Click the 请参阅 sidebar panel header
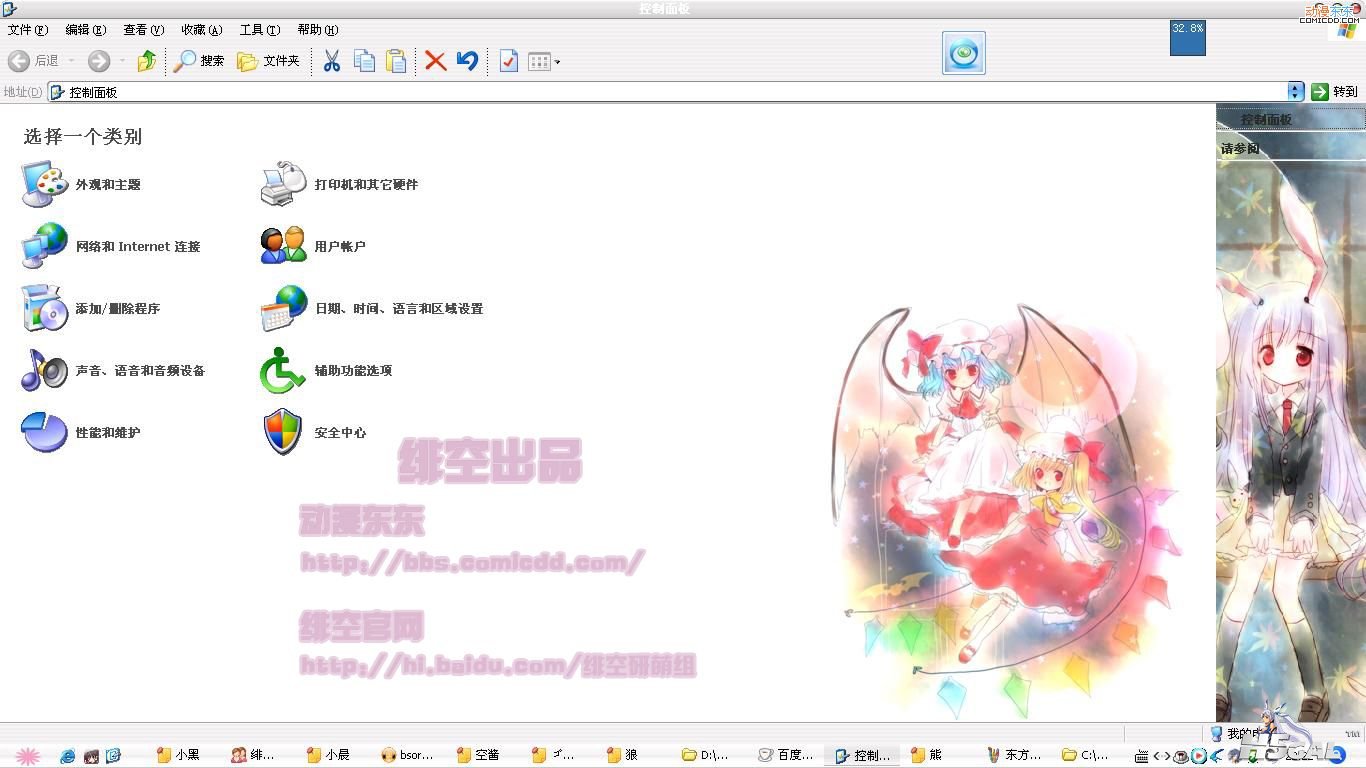 1291,149
